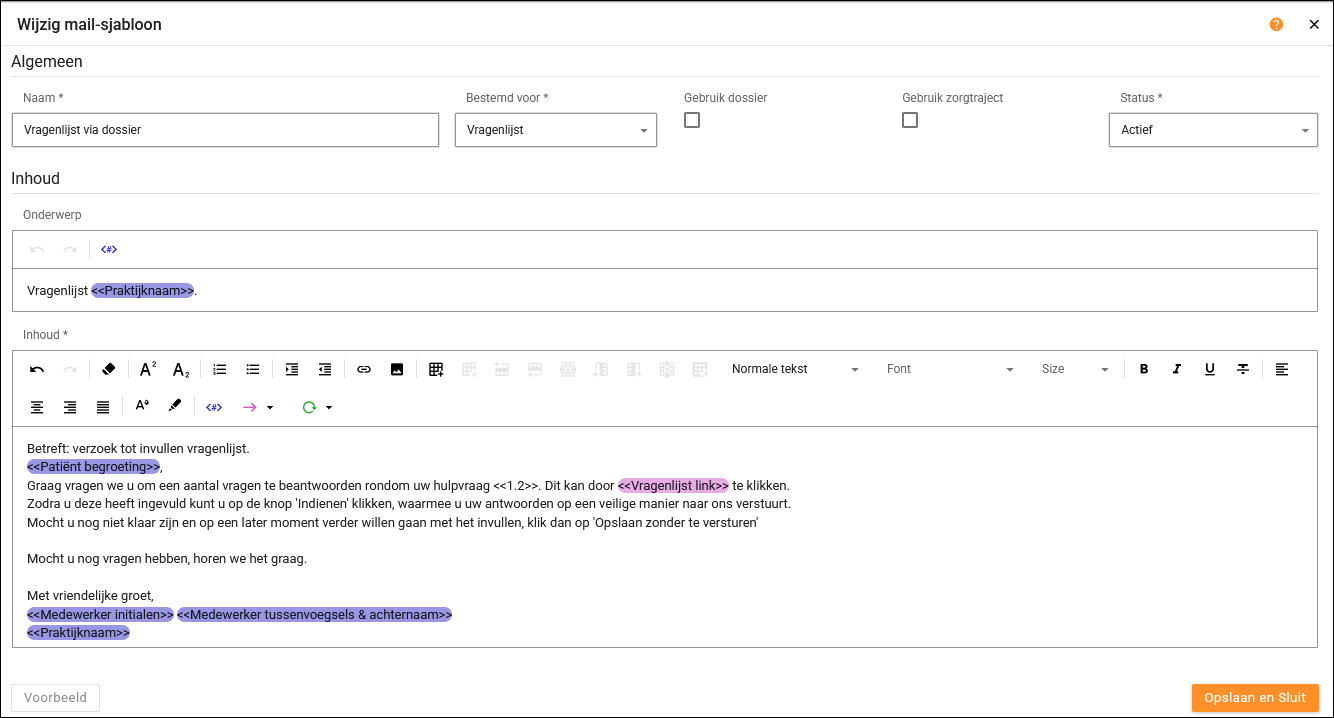
Task: Expand the Status dropdown showing Actief
Action: click(x=1213, y=130)
